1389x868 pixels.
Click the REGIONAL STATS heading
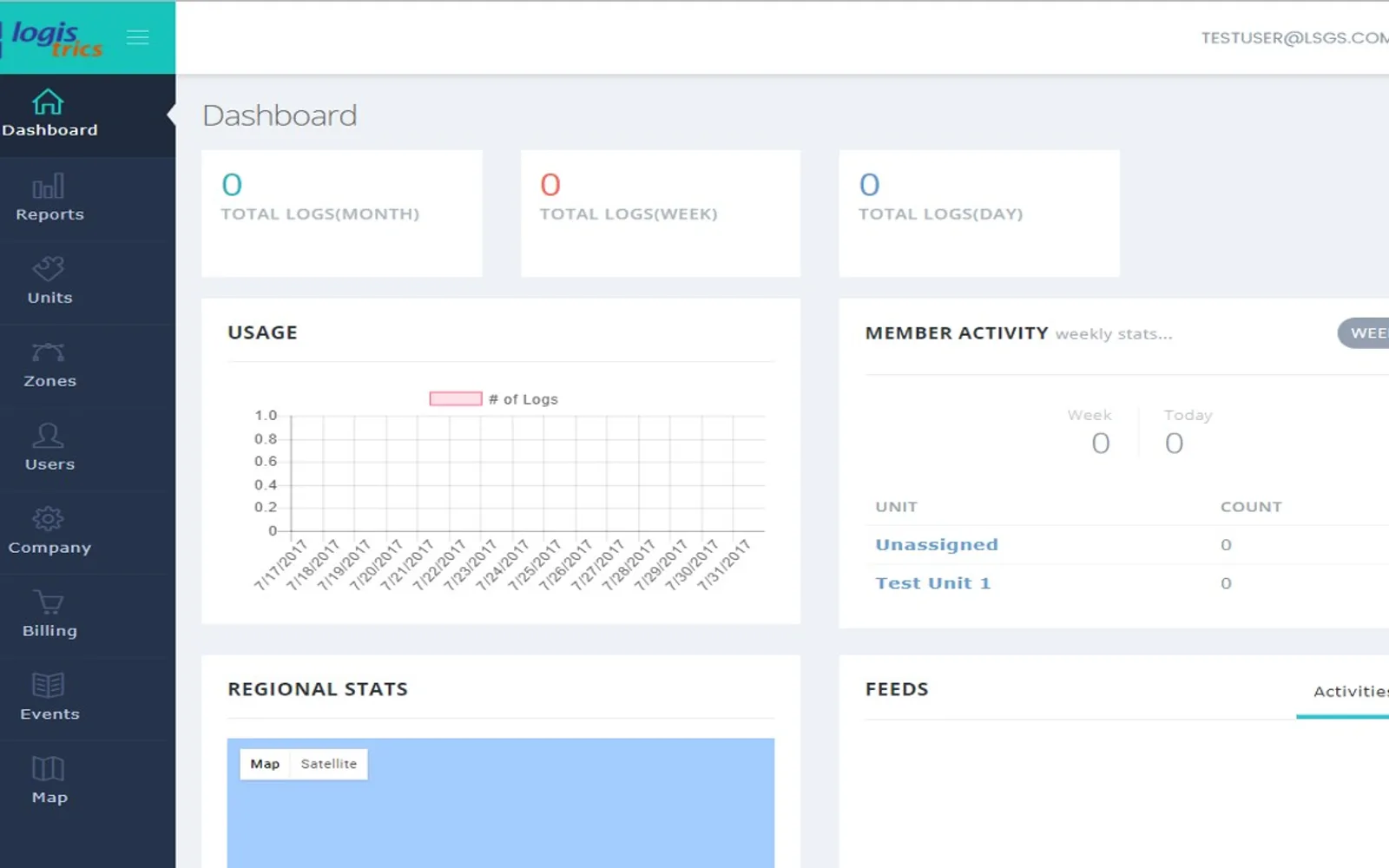point(318,689)
